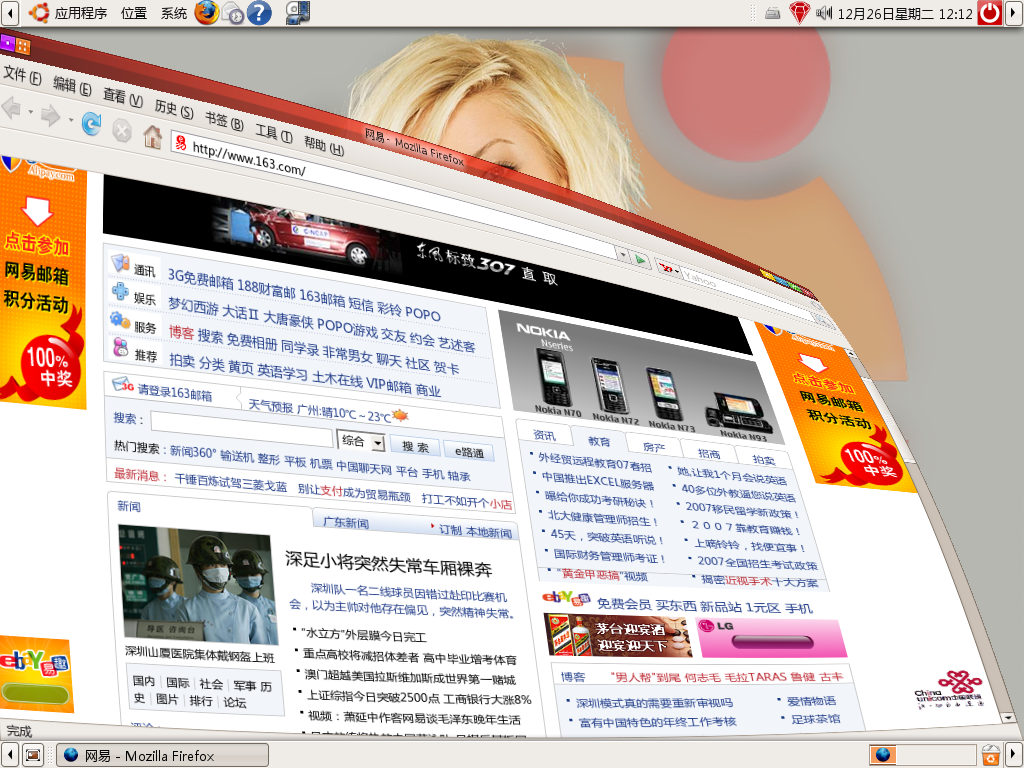Expand the address bar URL history dropdown

[624, 255]
